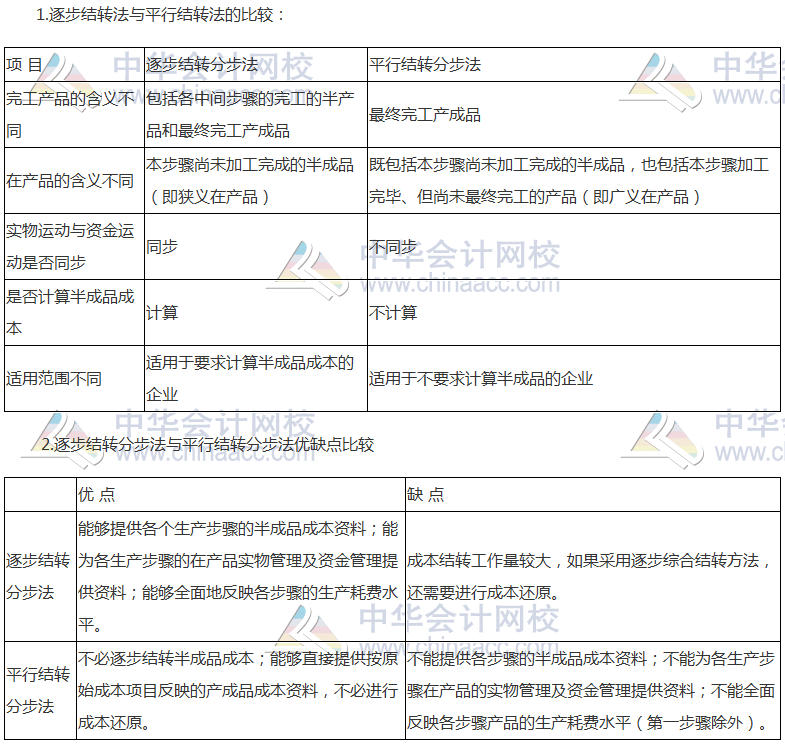The width and height of the screenshot is (785, 747).
Task: Click disadvantages cell starting '不能提供各步骤的半成品成本资料'
Action: (x=593, y=690)
